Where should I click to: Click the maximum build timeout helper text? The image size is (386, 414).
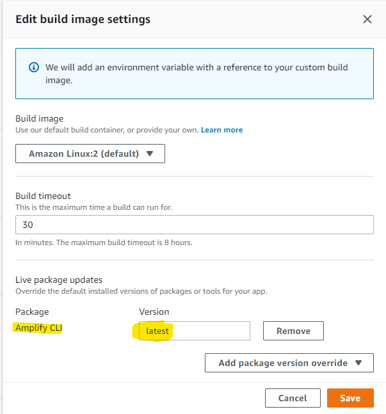(104, 242)
